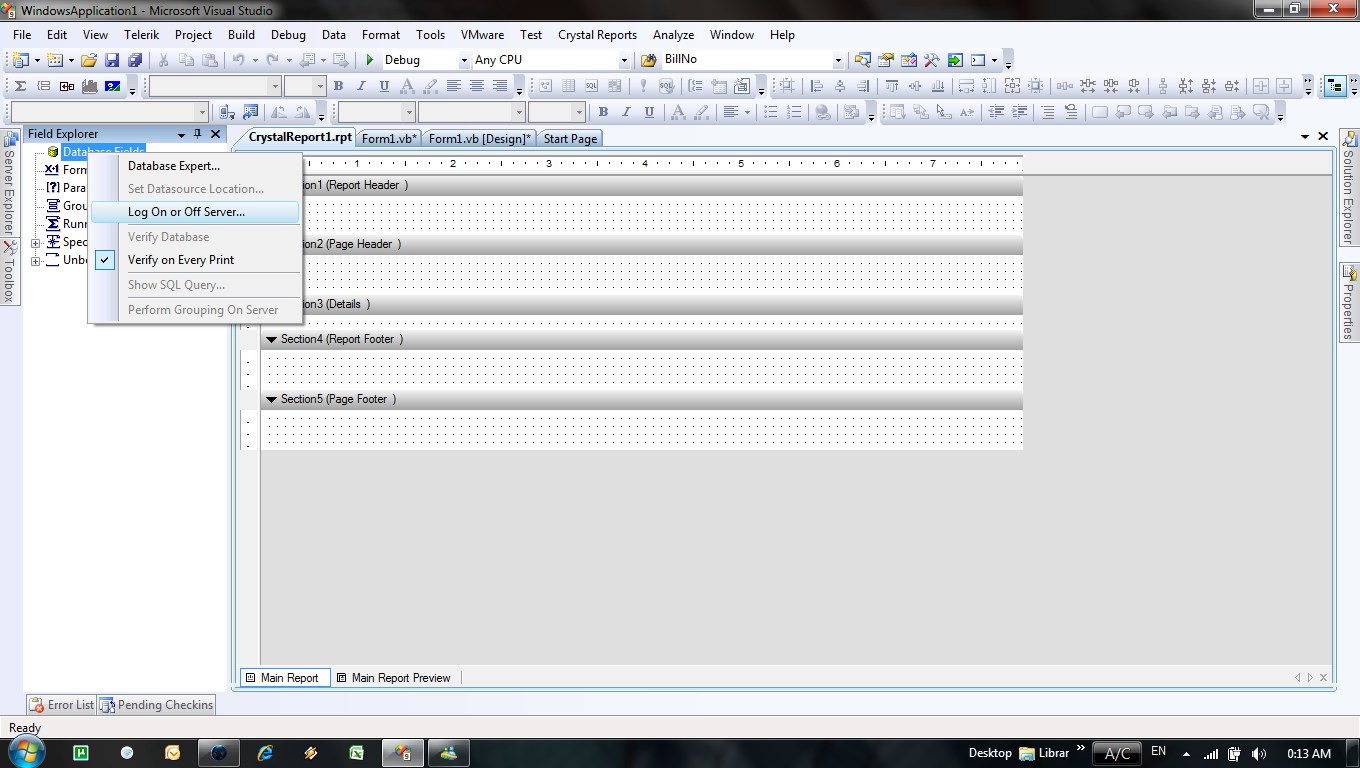Close the Field Explorer panel
This screenshot has height=768, width=1360.
(x=215, y=134)
